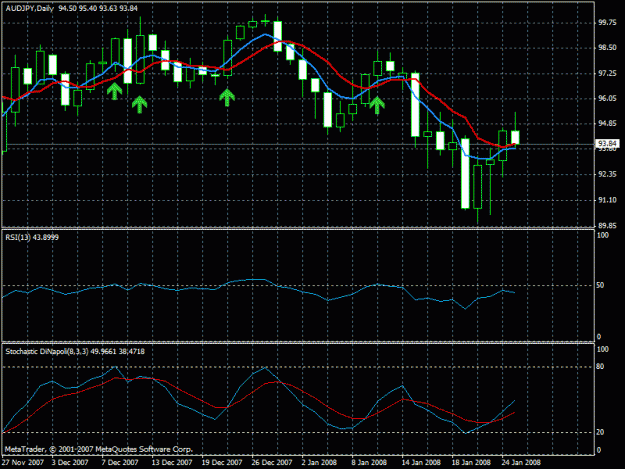Click the 26 Dec 2007 date label
Image resolution: width=625 pixels, height=469 pixels.
click(271, 462)
